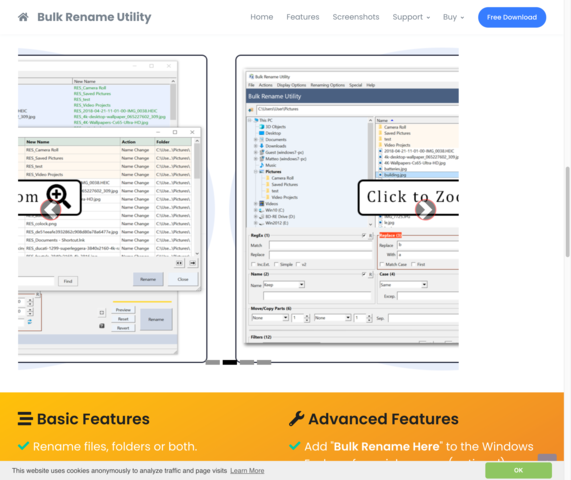The width and height of the screenshot is (571, 480).
Task: Click the magnifier zoom icon on left screenshot
Action: (x=58, y=196)
